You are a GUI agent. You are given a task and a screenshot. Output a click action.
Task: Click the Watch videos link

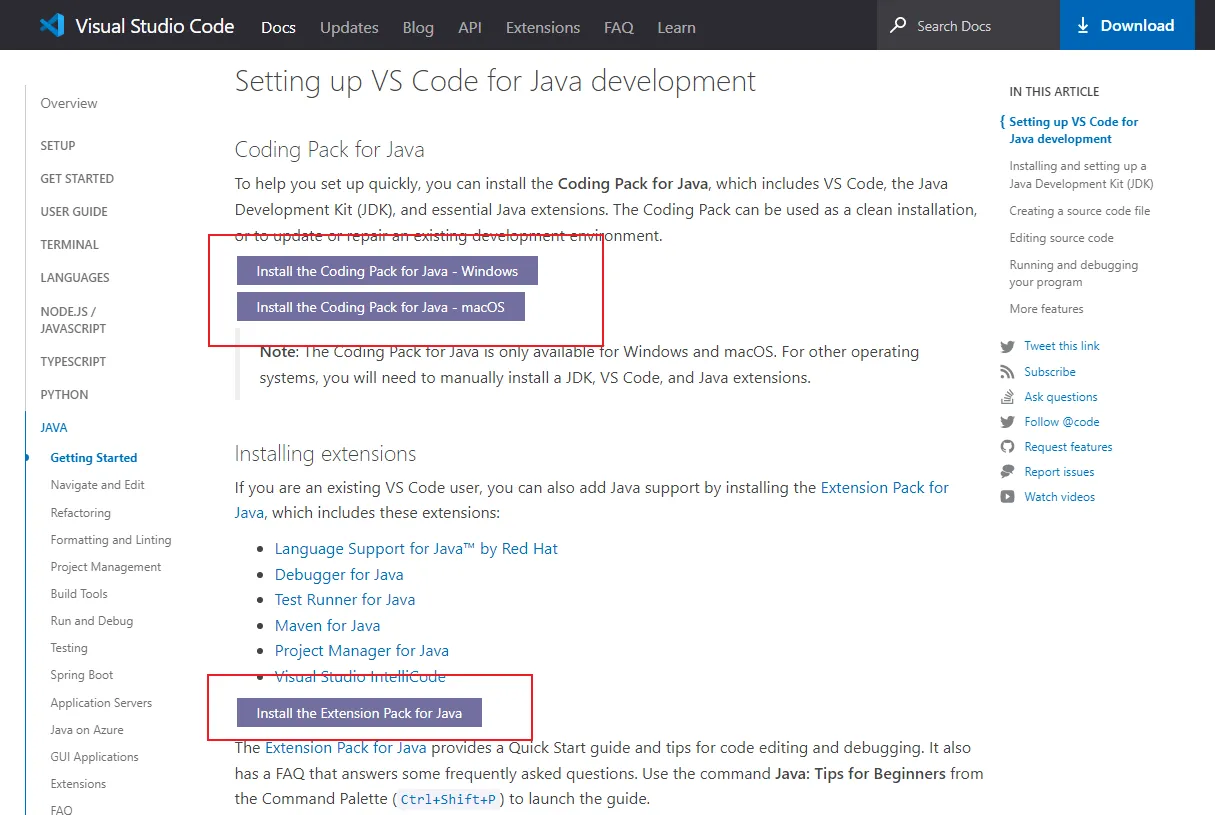click(1059, 497)
